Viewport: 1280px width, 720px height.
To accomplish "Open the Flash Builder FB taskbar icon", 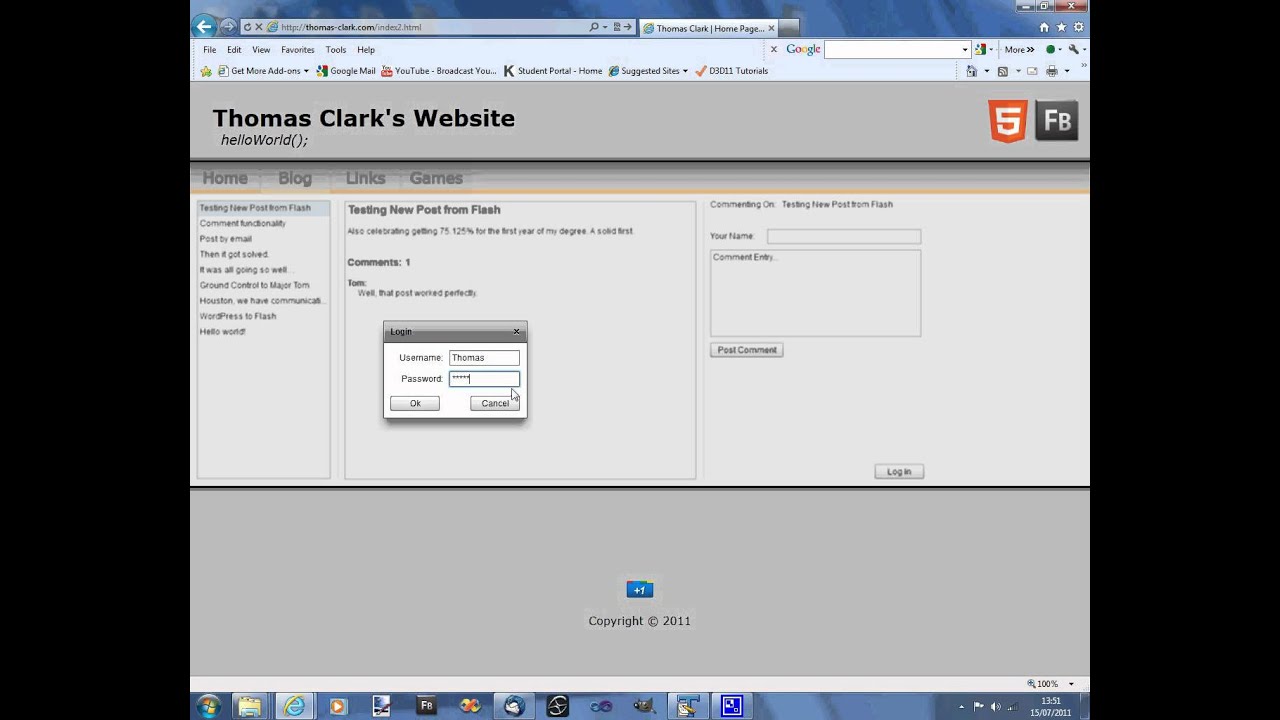I will click(426, 706).
